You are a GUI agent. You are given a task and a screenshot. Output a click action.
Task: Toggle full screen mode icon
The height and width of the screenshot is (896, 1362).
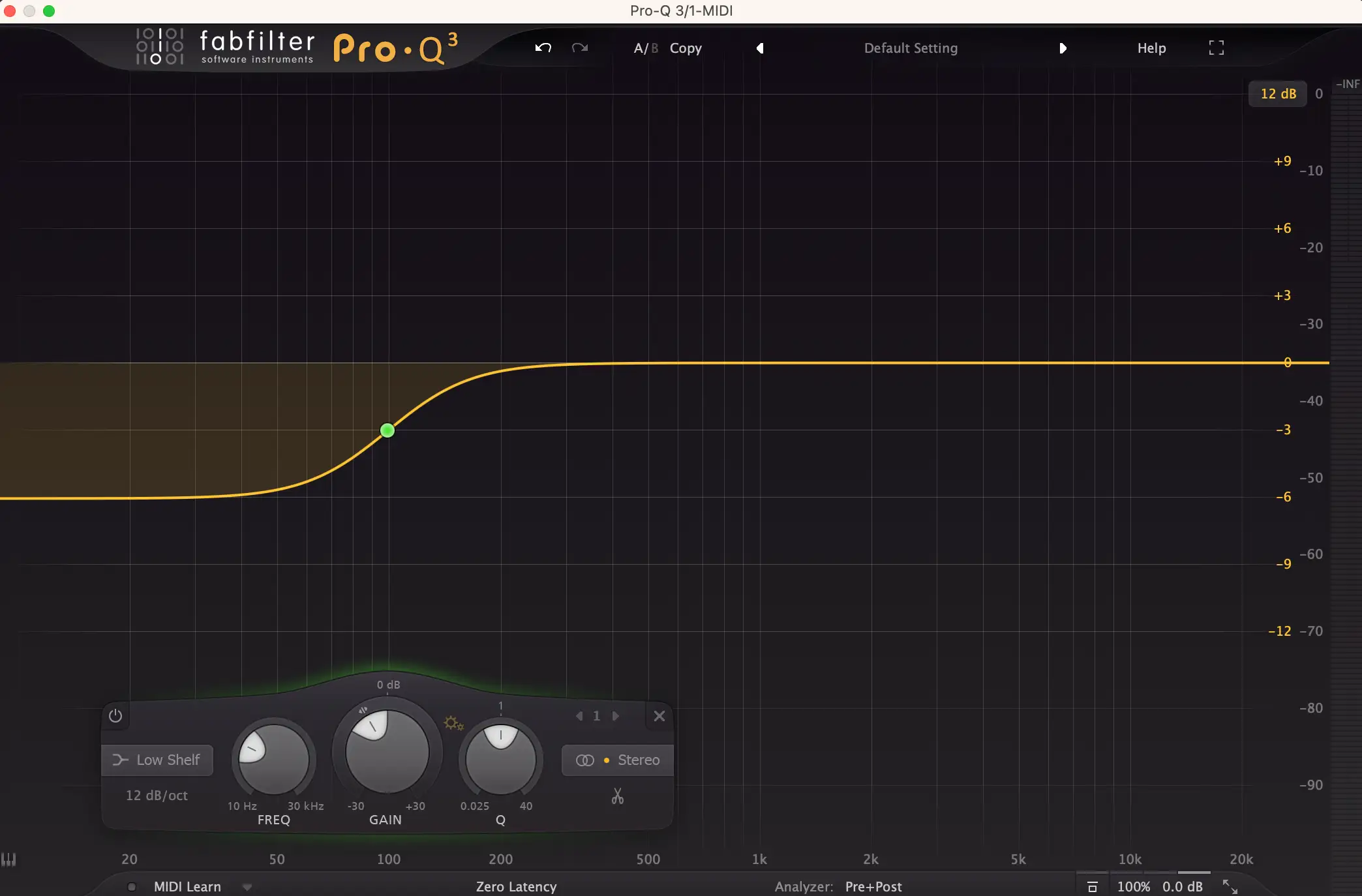1216,48
